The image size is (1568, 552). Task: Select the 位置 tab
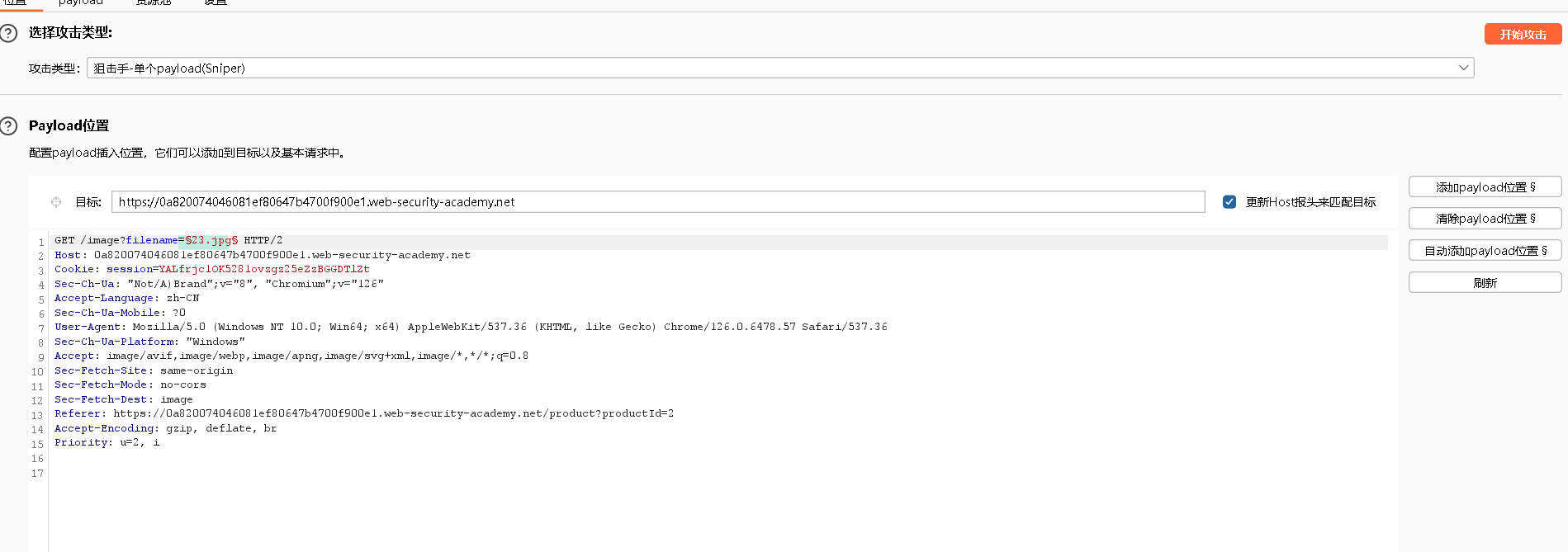point(15,2)
